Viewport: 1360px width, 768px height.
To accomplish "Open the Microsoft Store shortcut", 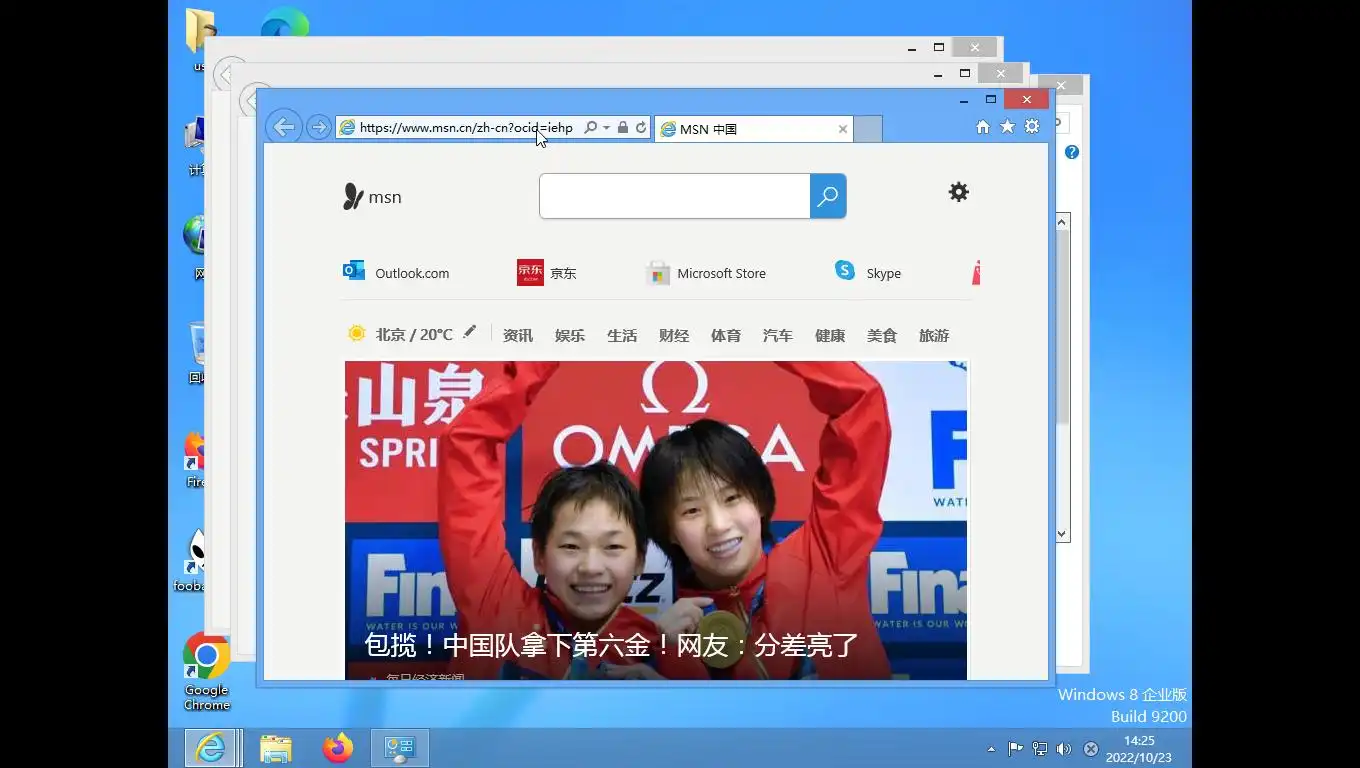I will coord(707,273).
